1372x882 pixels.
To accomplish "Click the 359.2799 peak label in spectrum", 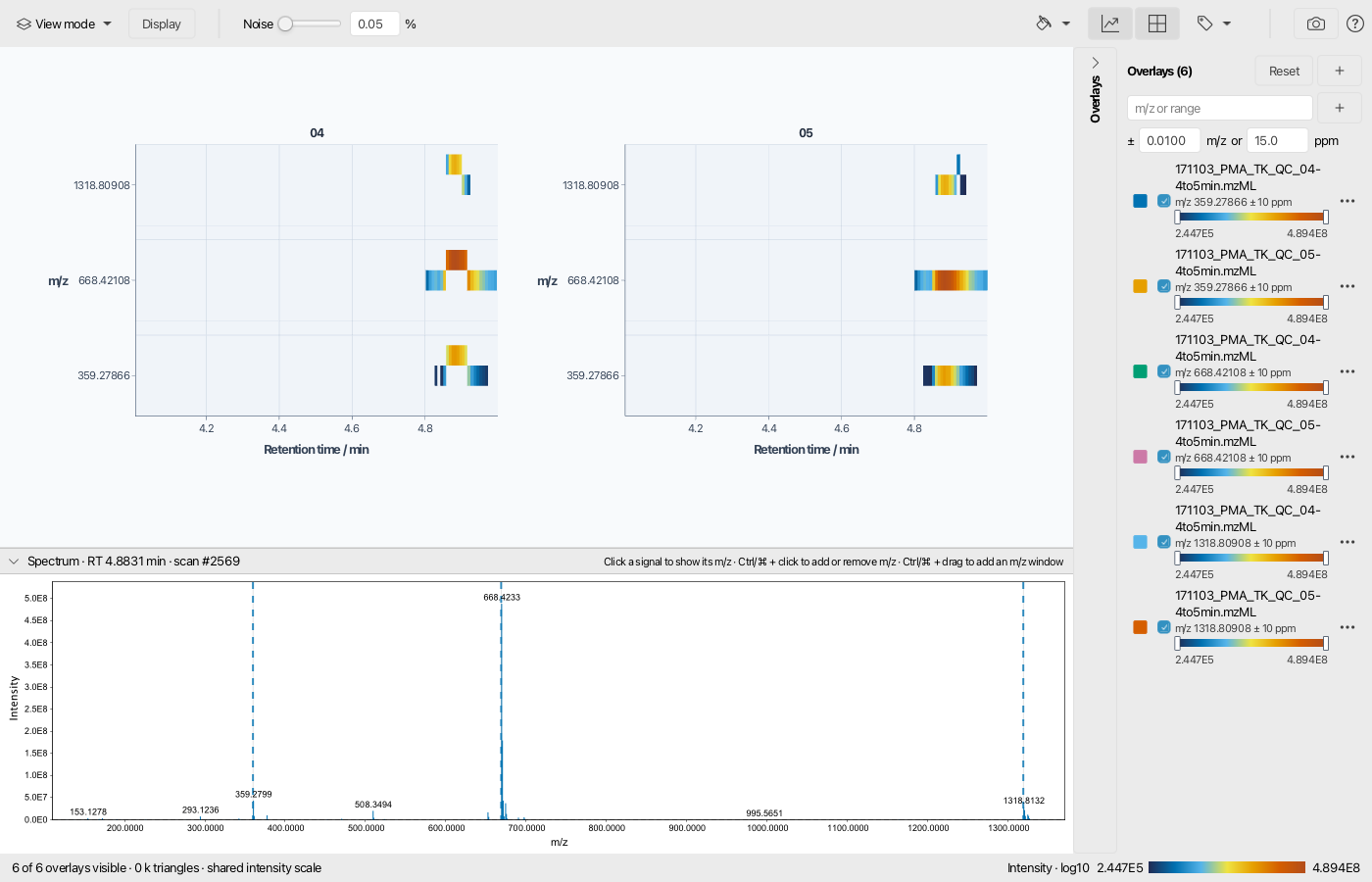I will point(254,794).
